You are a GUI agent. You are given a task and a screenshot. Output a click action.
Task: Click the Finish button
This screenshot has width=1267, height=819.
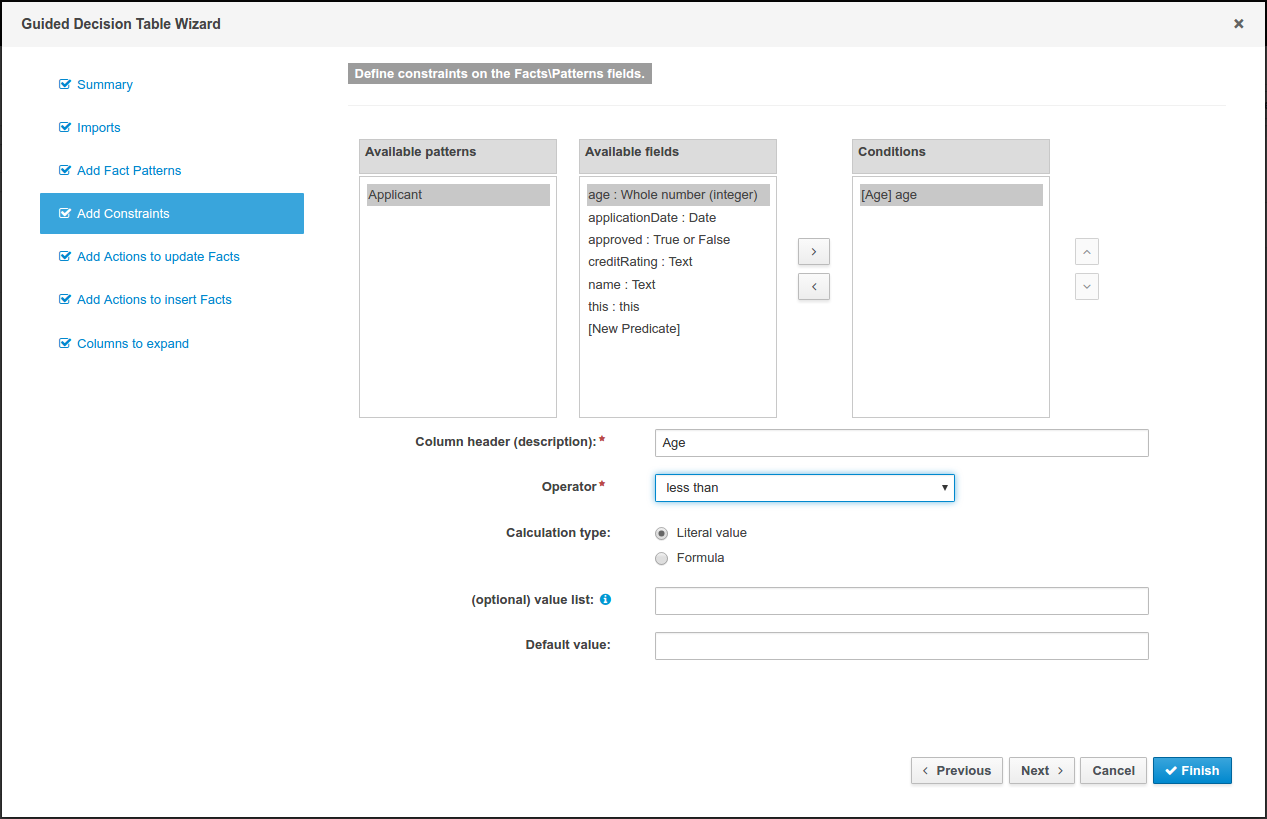click(x=1191, y=771)
